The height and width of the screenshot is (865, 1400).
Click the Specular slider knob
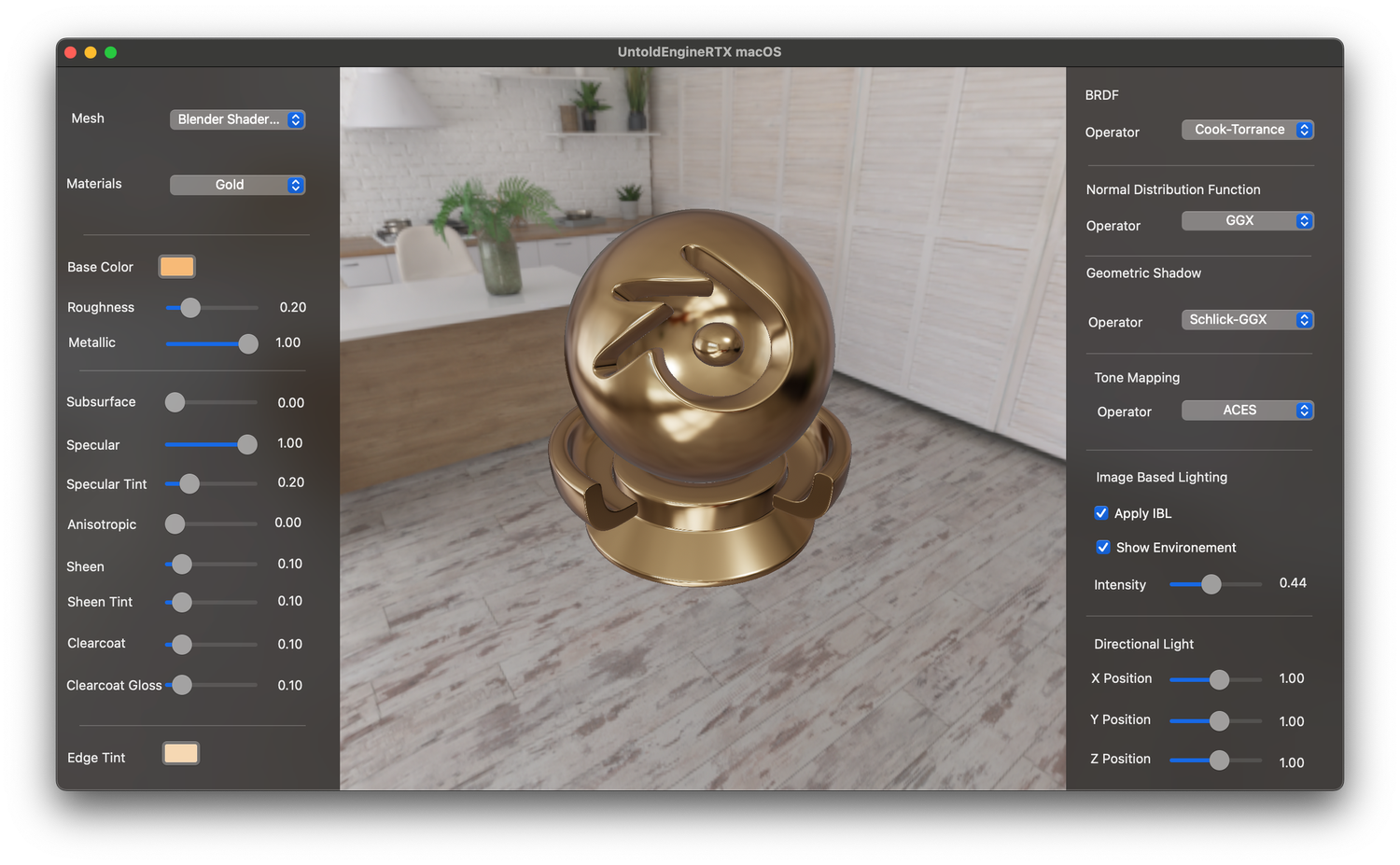click(246, 445)
